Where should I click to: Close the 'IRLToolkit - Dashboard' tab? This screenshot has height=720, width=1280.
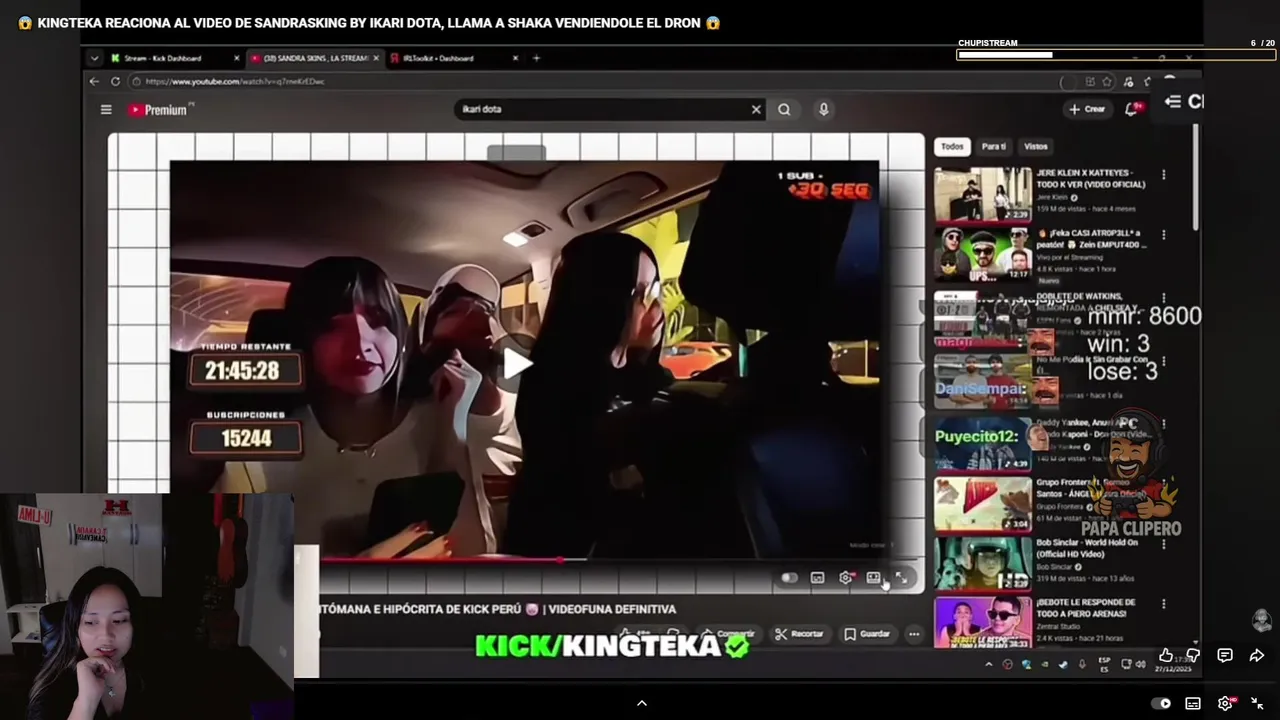click(516, 58)
